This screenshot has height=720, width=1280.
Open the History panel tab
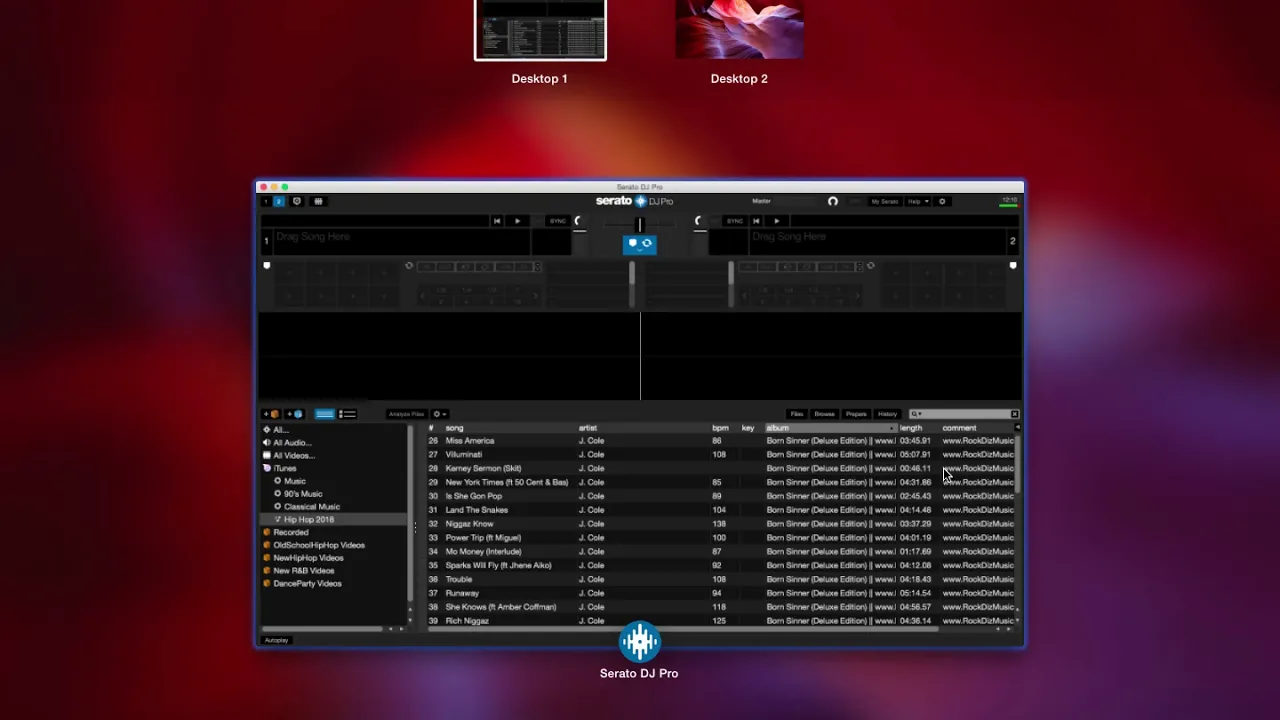click(x=887, y=414)
